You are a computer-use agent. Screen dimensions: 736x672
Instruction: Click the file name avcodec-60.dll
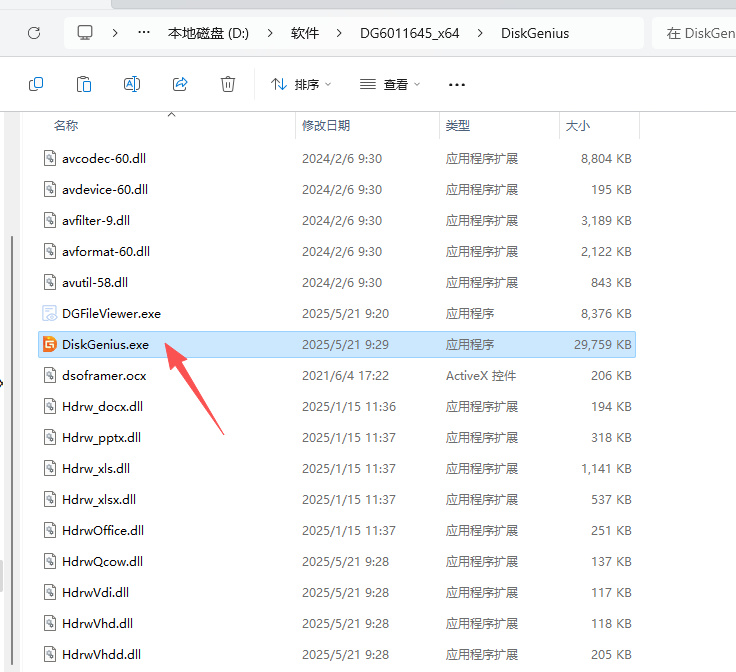coord(104,159)
